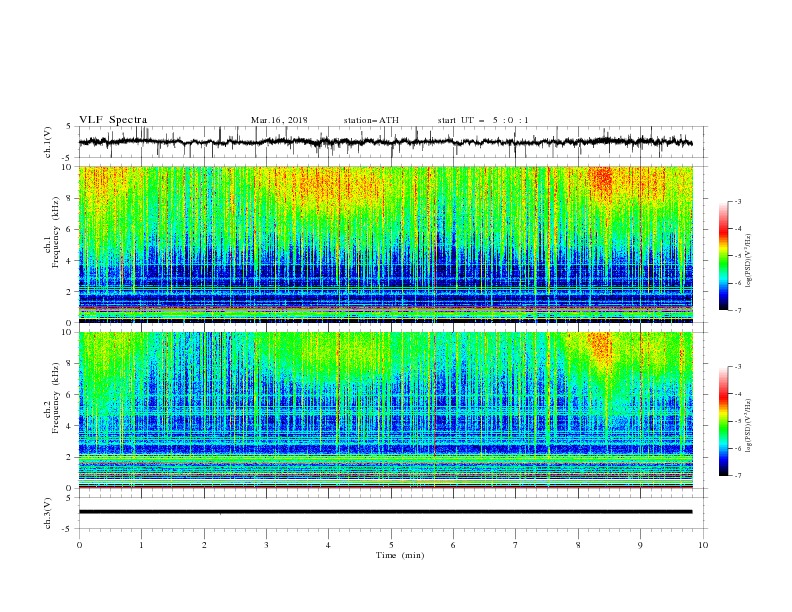Screen dimensions: 792x612
Task: Click the time axis tick label "8"
Action: [x=578, y=545]
